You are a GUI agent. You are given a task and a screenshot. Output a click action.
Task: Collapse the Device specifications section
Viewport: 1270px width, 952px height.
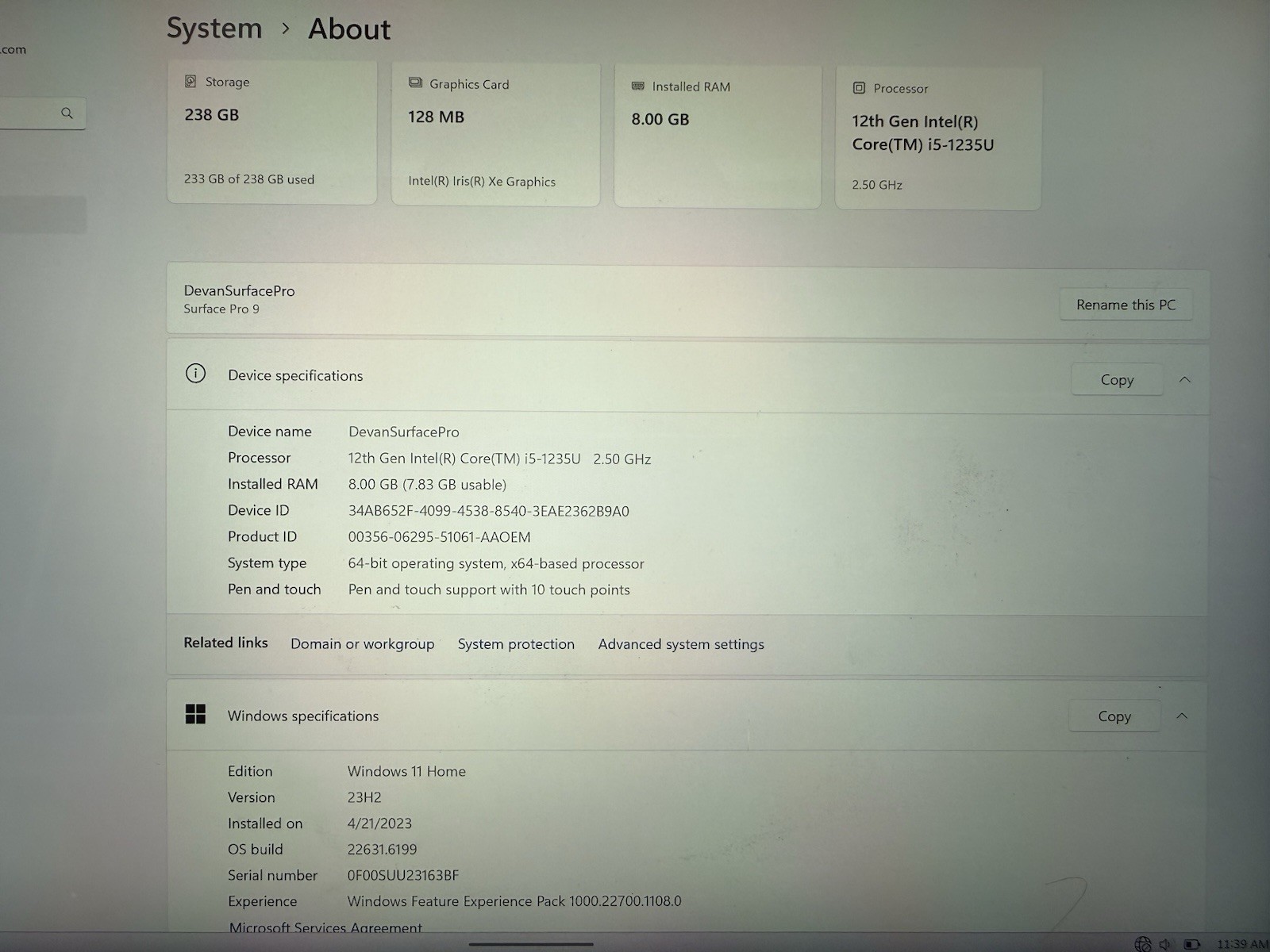[1185, 379]
